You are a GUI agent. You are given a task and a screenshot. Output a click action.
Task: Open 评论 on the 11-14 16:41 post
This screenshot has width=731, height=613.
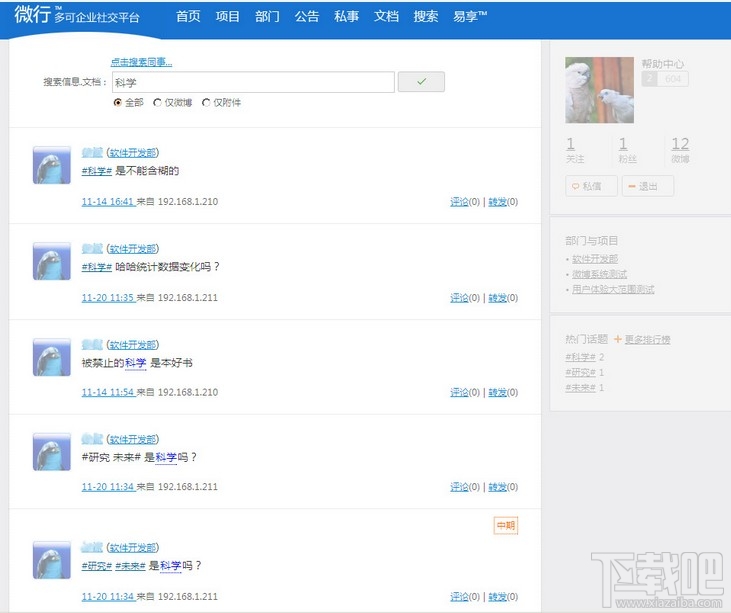click(459, 202)
